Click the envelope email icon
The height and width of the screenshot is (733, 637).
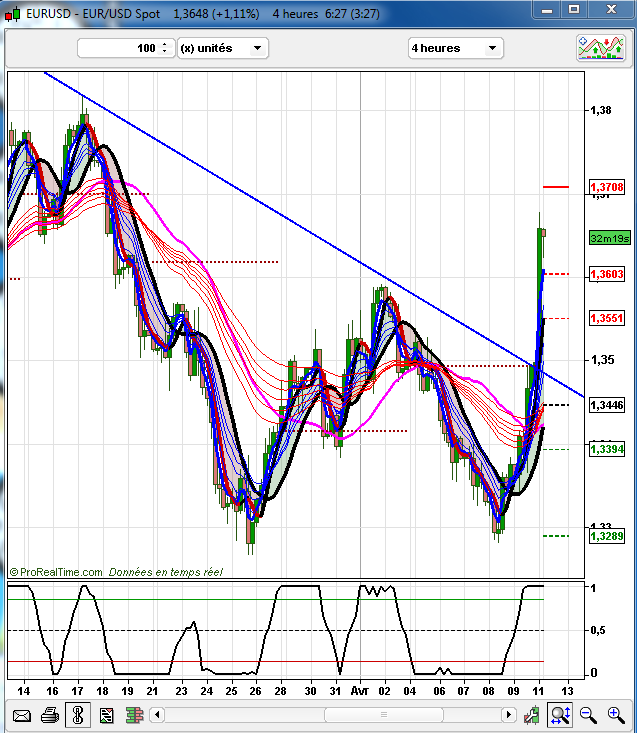21,715
